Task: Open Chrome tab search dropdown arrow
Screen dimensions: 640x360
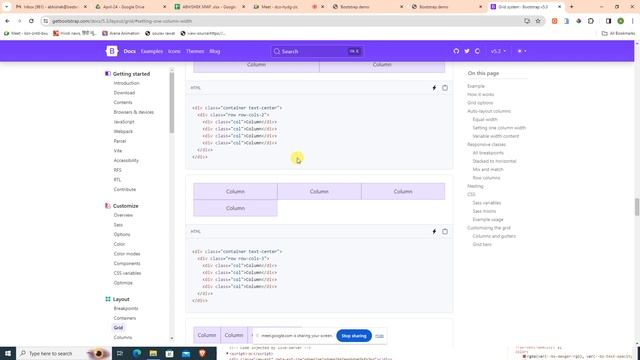Action: click(7, 7)
